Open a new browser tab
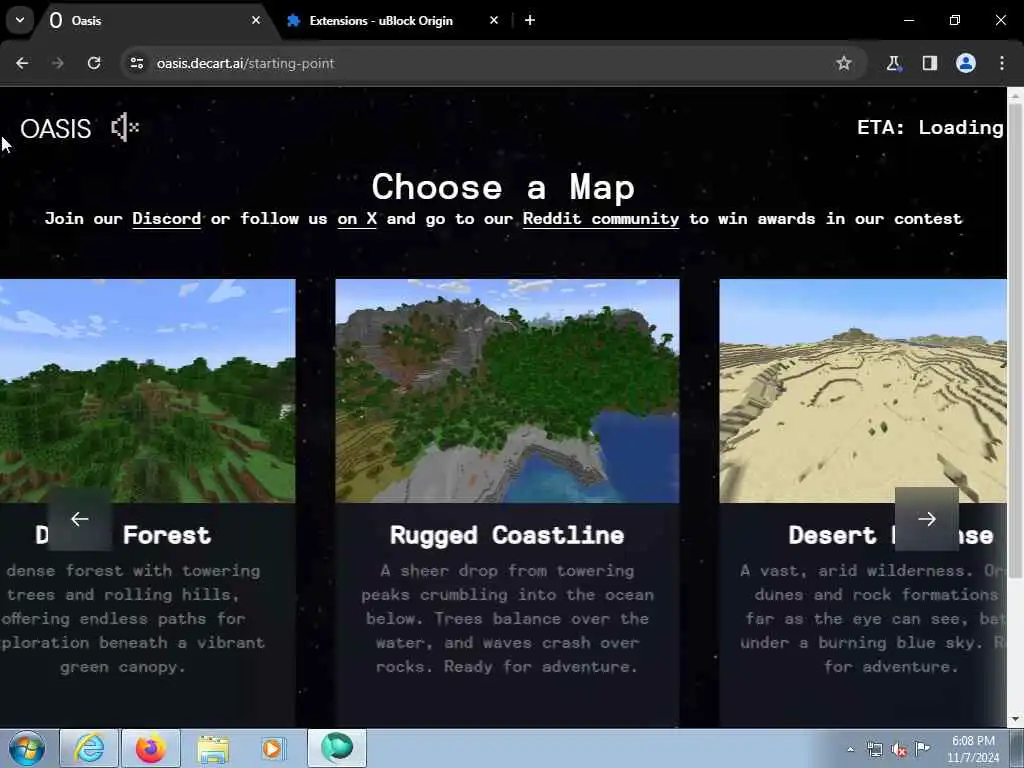 pyautogui.click(x=530, y=20)
